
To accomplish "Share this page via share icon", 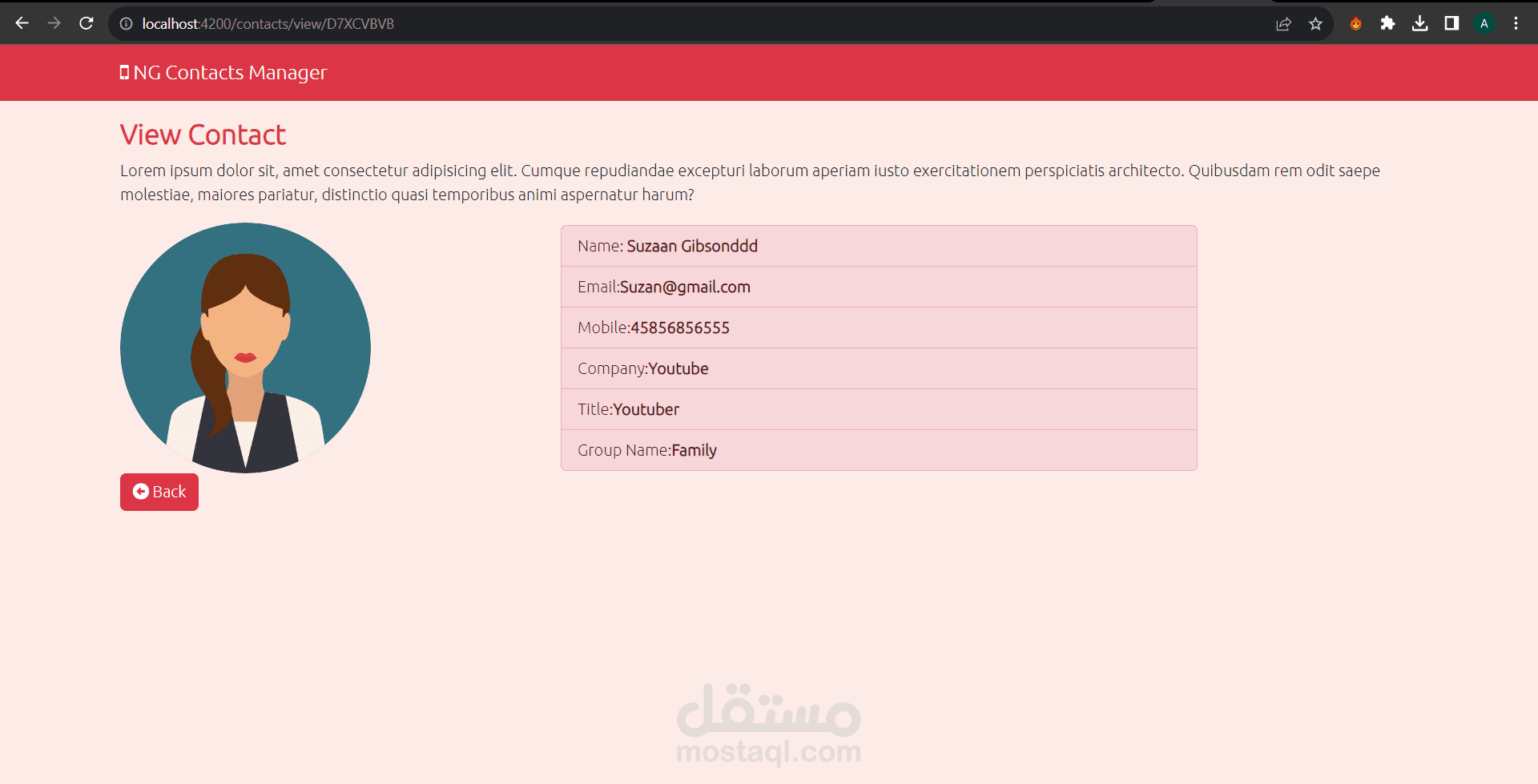I will pos(1283,24).
